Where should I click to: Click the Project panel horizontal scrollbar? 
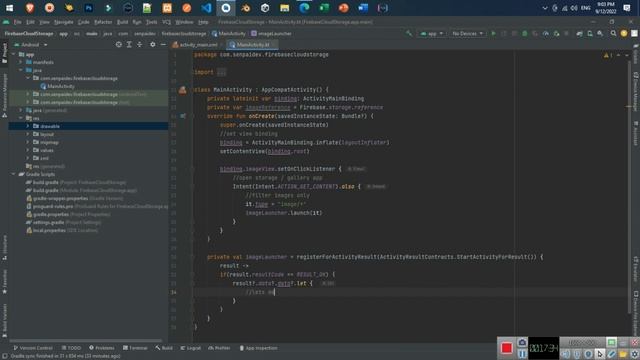click(86, 340)
